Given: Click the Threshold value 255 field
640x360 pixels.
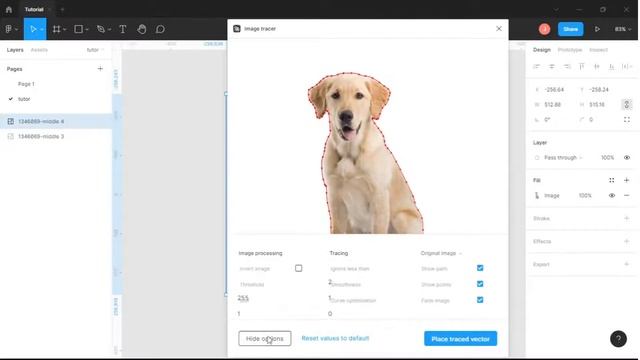Looking at the screenshot, I should (x=243, y=298).
